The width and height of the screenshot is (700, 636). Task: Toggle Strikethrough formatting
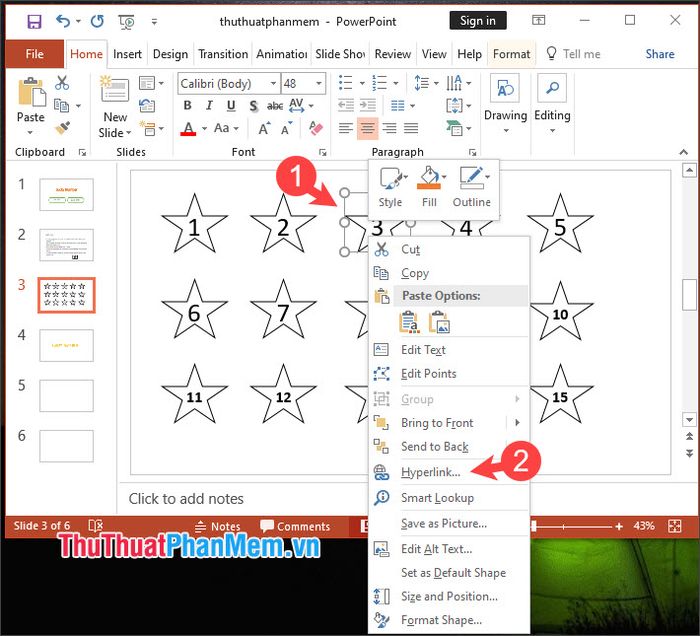275,106
